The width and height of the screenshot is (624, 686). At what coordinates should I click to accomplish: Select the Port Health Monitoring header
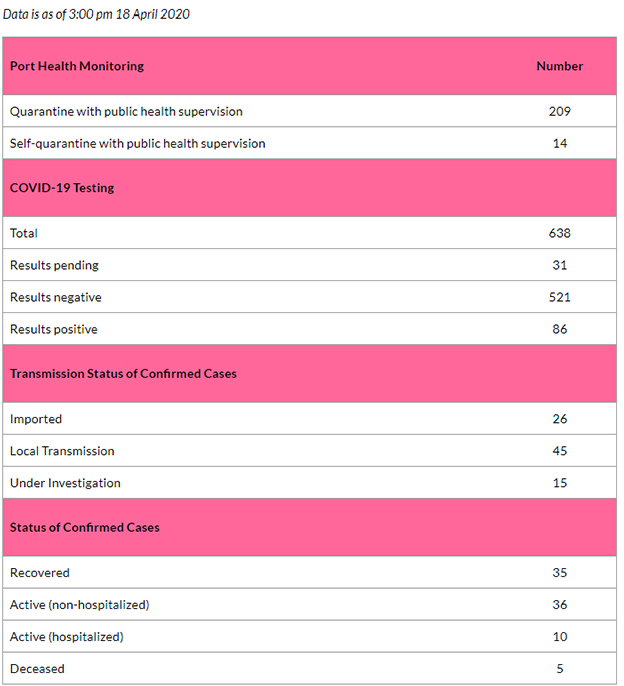tap(77, 66)
